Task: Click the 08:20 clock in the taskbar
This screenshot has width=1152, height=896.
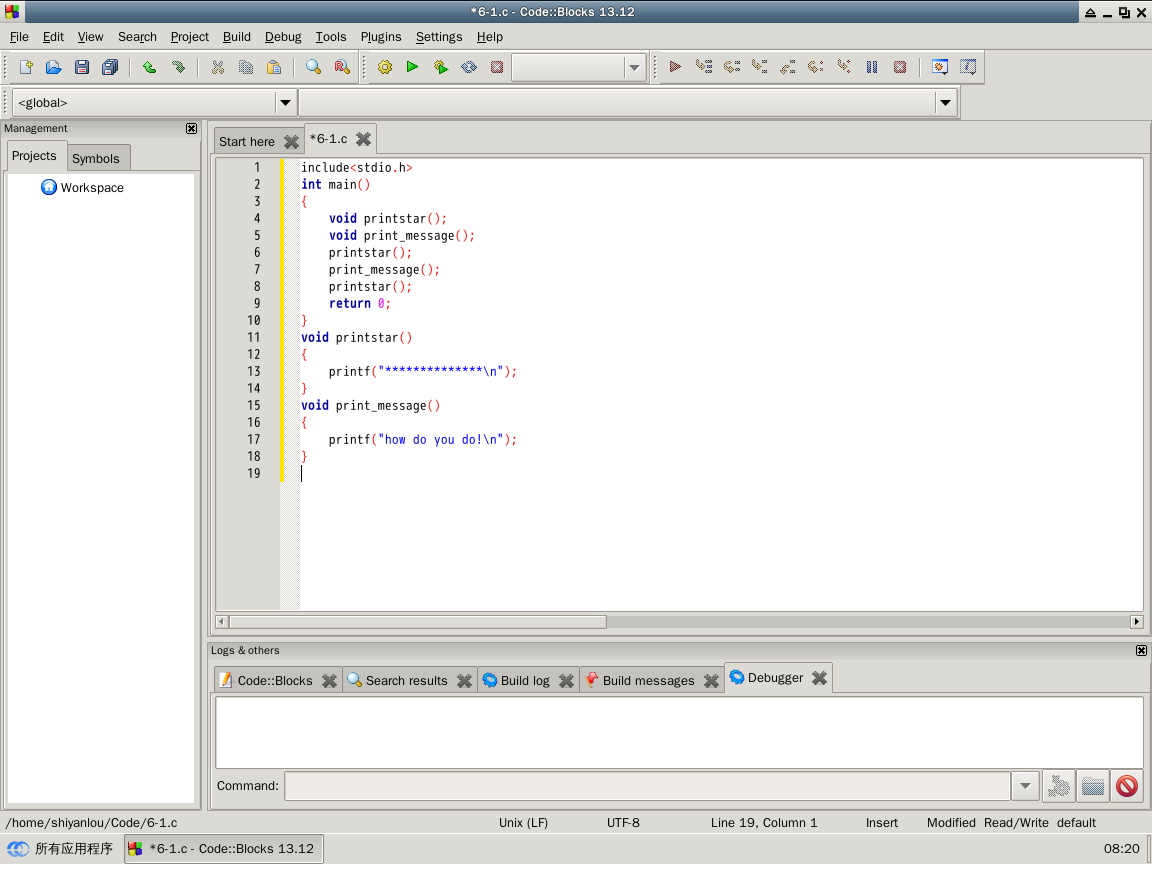Action: pyautogui.click(x=1121, y=849)
